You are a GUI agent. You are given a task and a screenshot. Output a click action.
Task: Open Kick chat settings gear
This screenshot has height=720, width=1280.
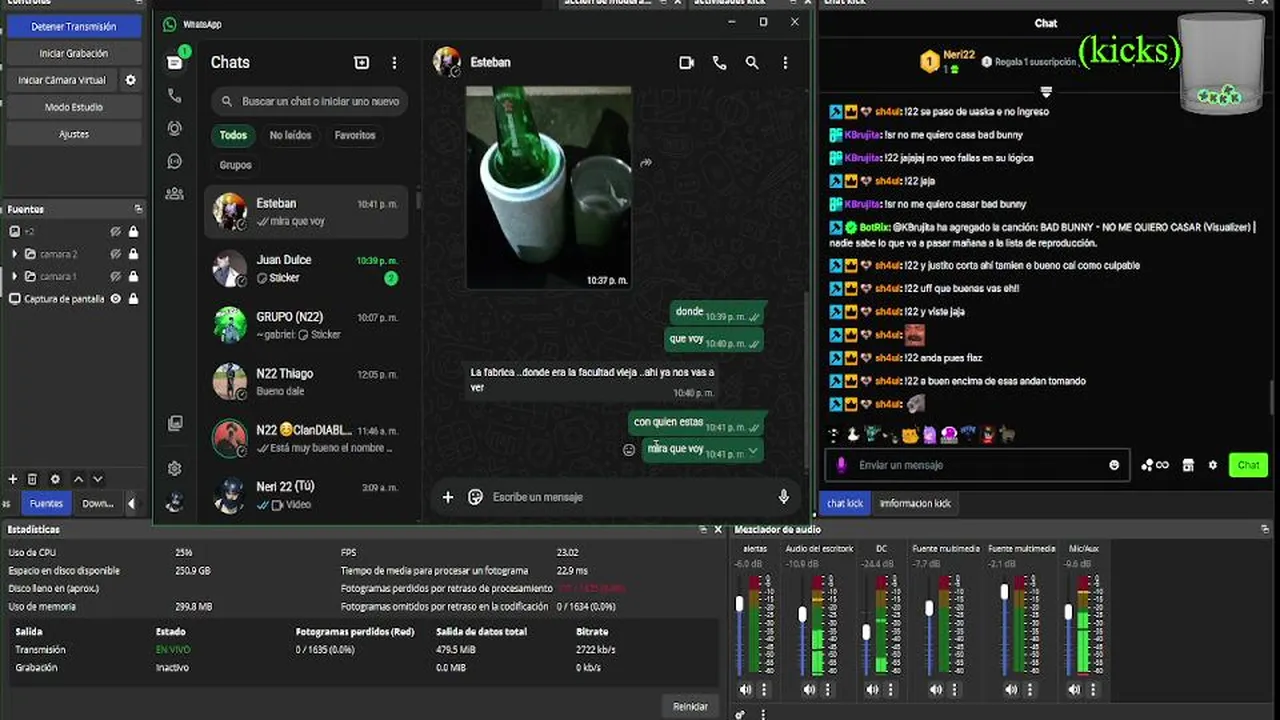click(x=1213, y=465)
